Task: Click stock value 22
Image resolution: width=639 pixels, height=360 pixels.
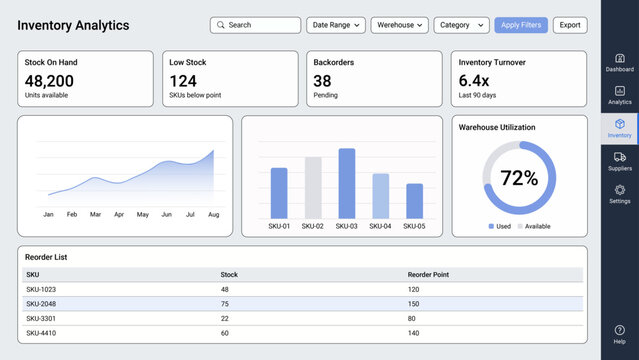Action: click(x=225, y=318)
